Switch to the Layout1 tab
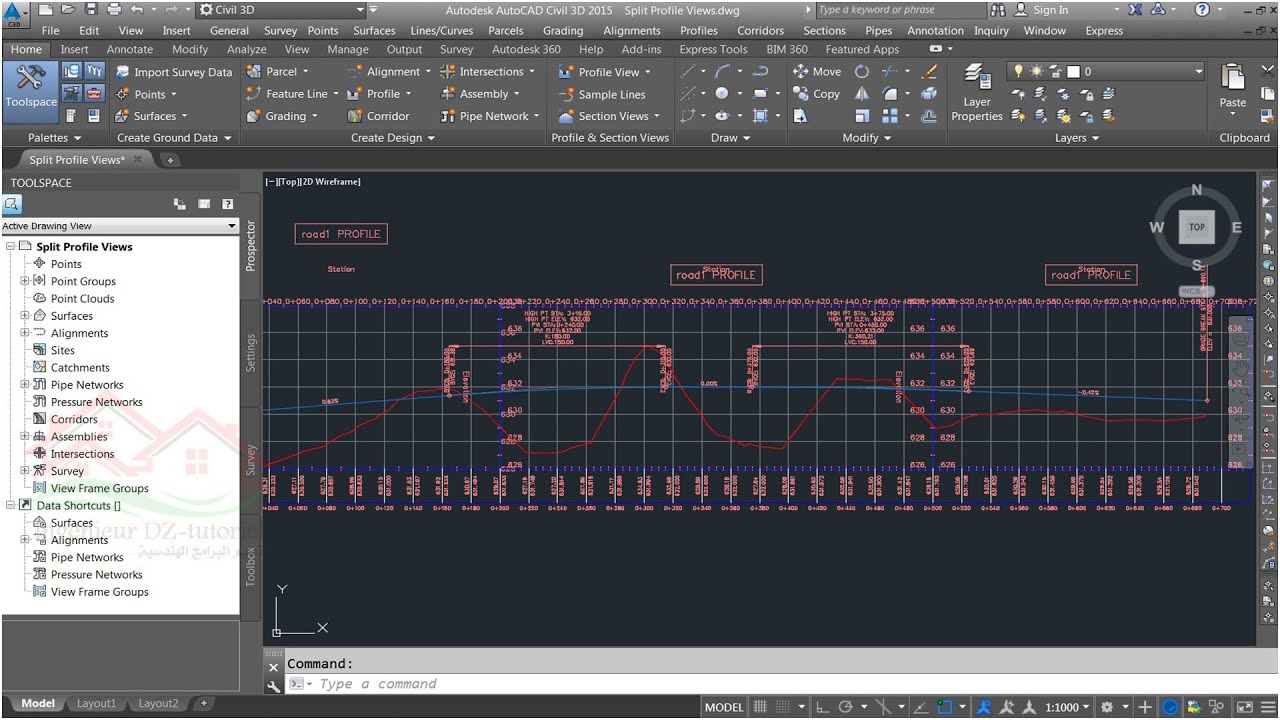The width and height of the screenshot is (1280, 720). [x=96, y=703]
